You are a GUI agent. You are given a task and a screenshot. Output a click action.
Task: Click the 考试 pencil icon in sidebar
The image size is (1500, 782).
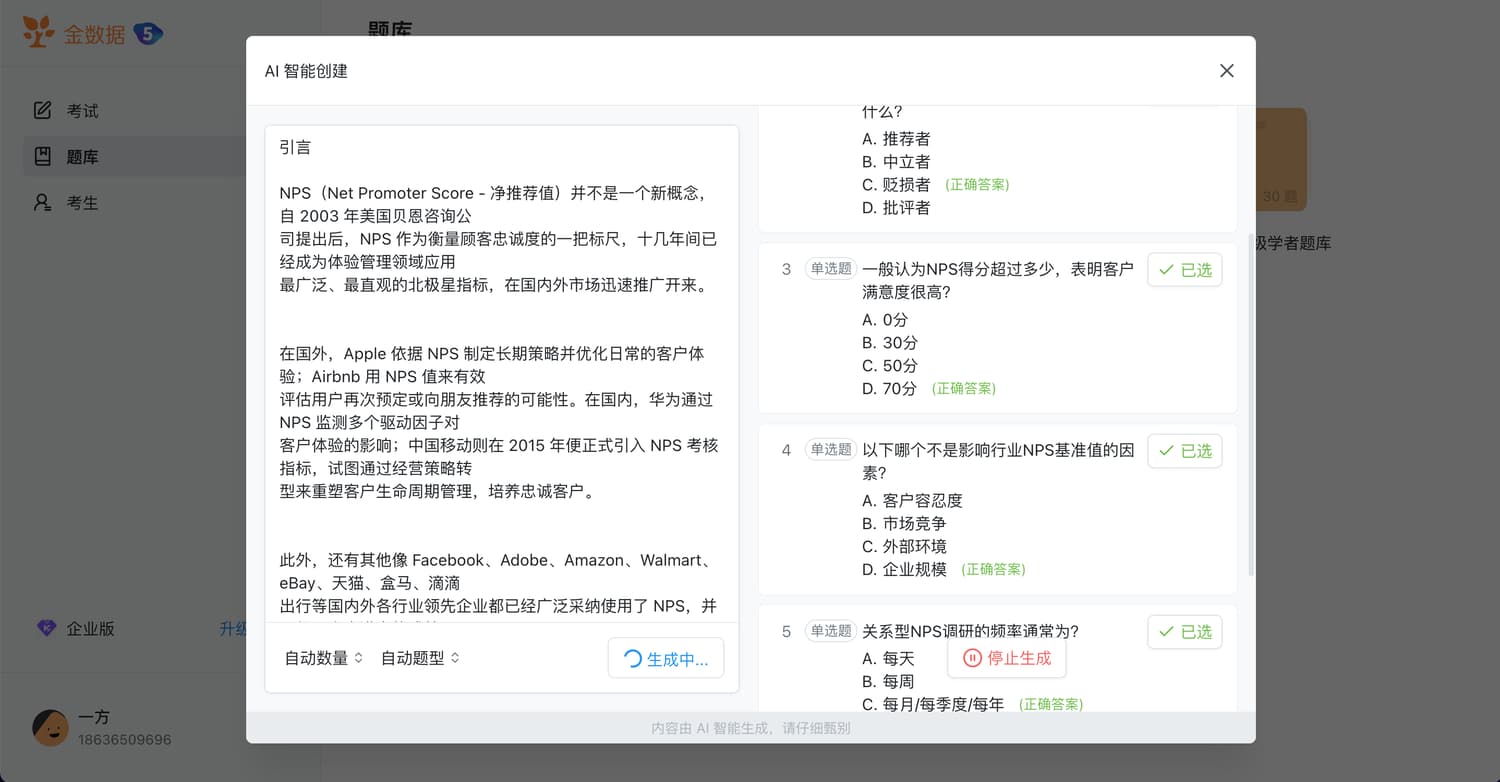pyautogui.click(x=42, y=110)
